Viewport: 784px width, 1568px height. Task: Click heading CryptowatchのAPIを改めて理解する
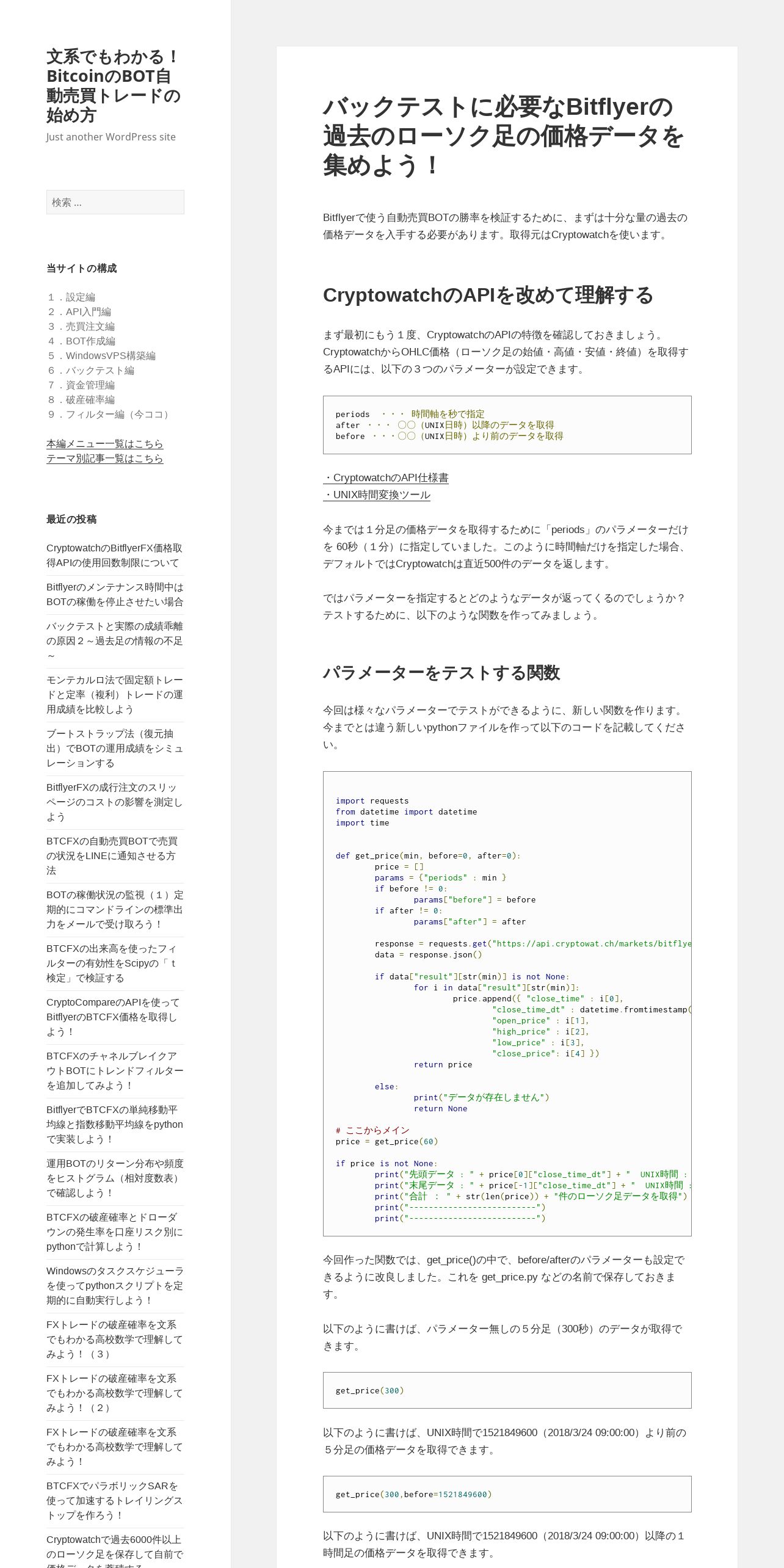point(488,295)
